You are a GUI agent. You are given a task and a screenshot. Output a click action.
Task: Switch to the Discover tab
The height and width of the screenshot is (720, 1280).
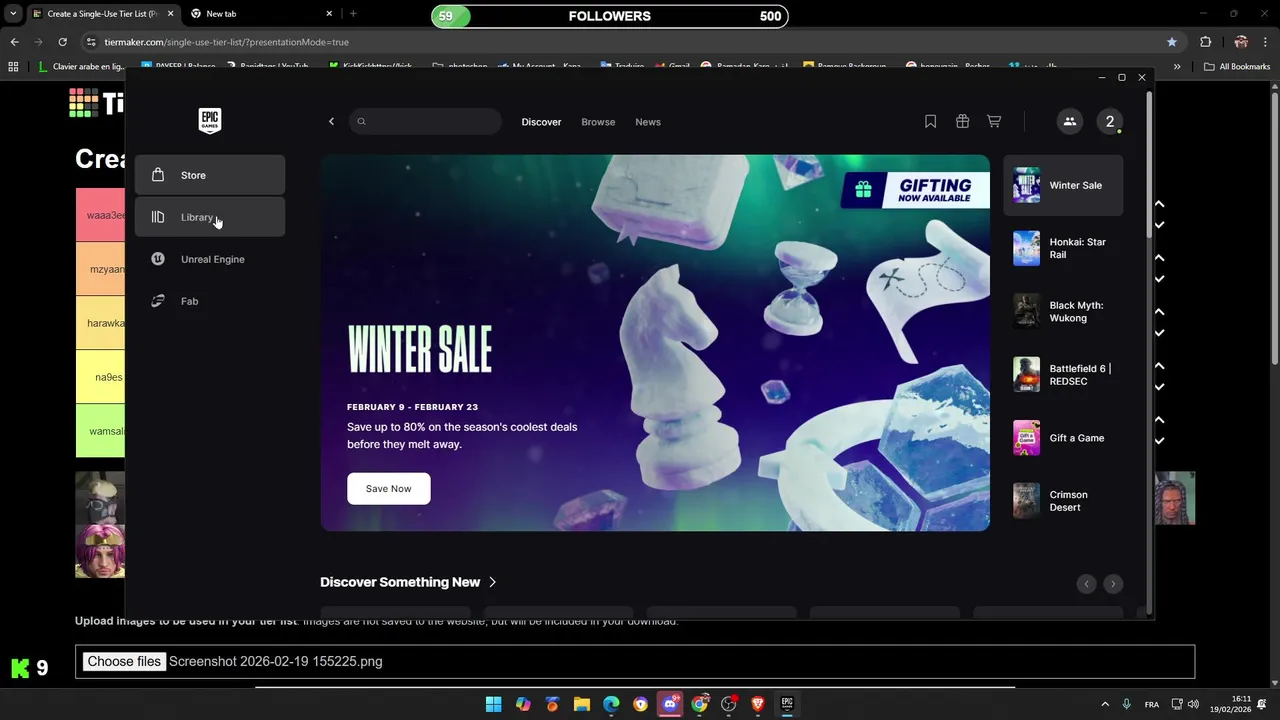click(x=541, y=122)
